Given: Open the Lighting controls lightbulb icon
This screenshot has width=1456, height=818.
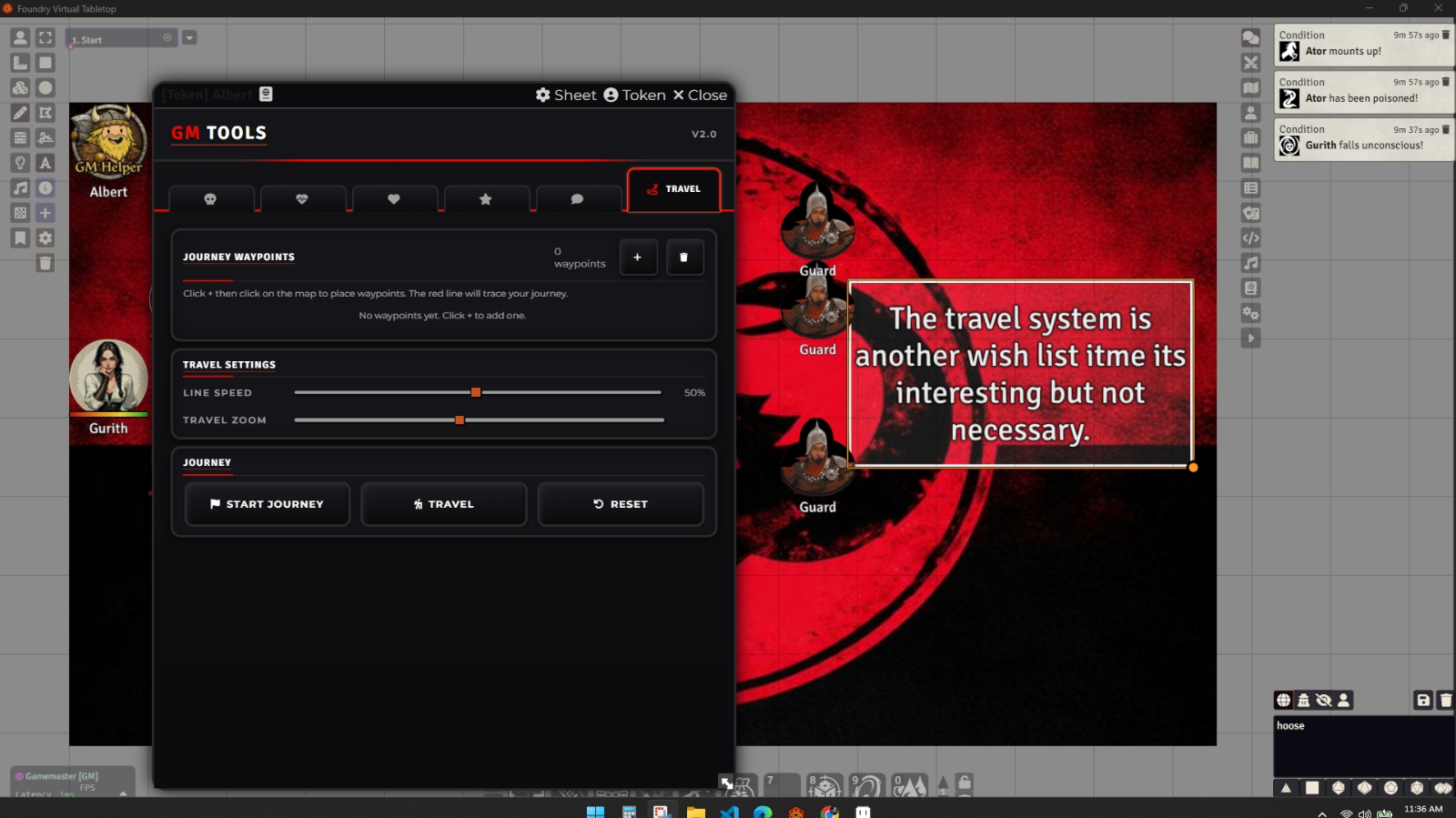Looking at the screenshot, I should (20, 163).
